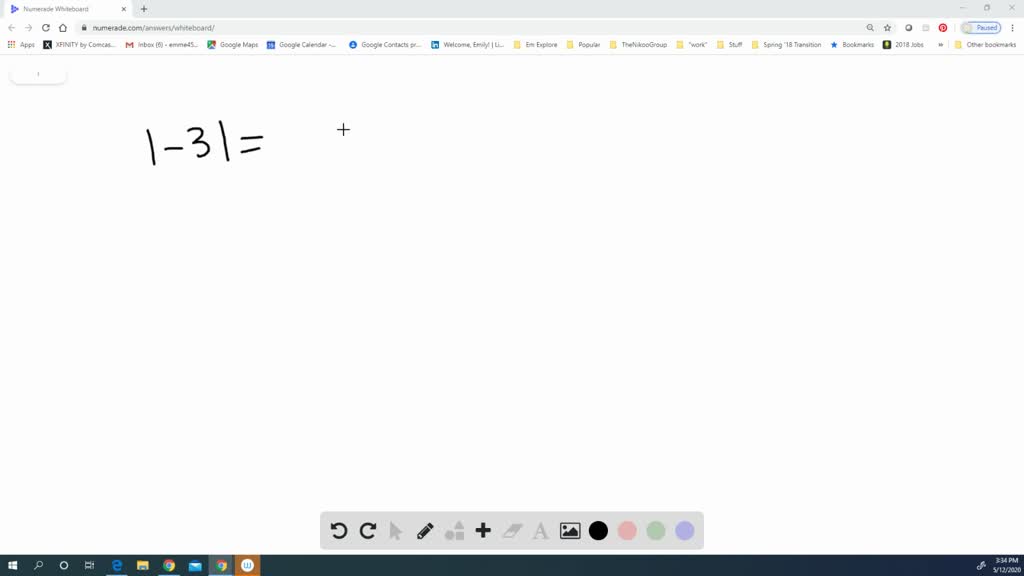1024x576 pixels.
Task: Select the pointer selection tool
Action: [x=396, y=531]
